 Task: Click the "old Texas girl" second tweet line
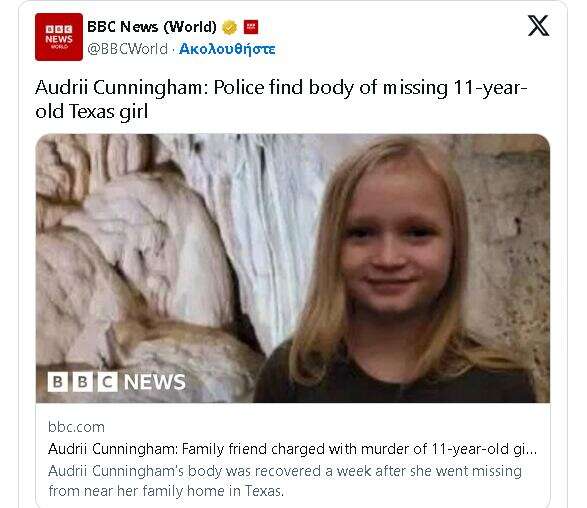tap(92, 112)
